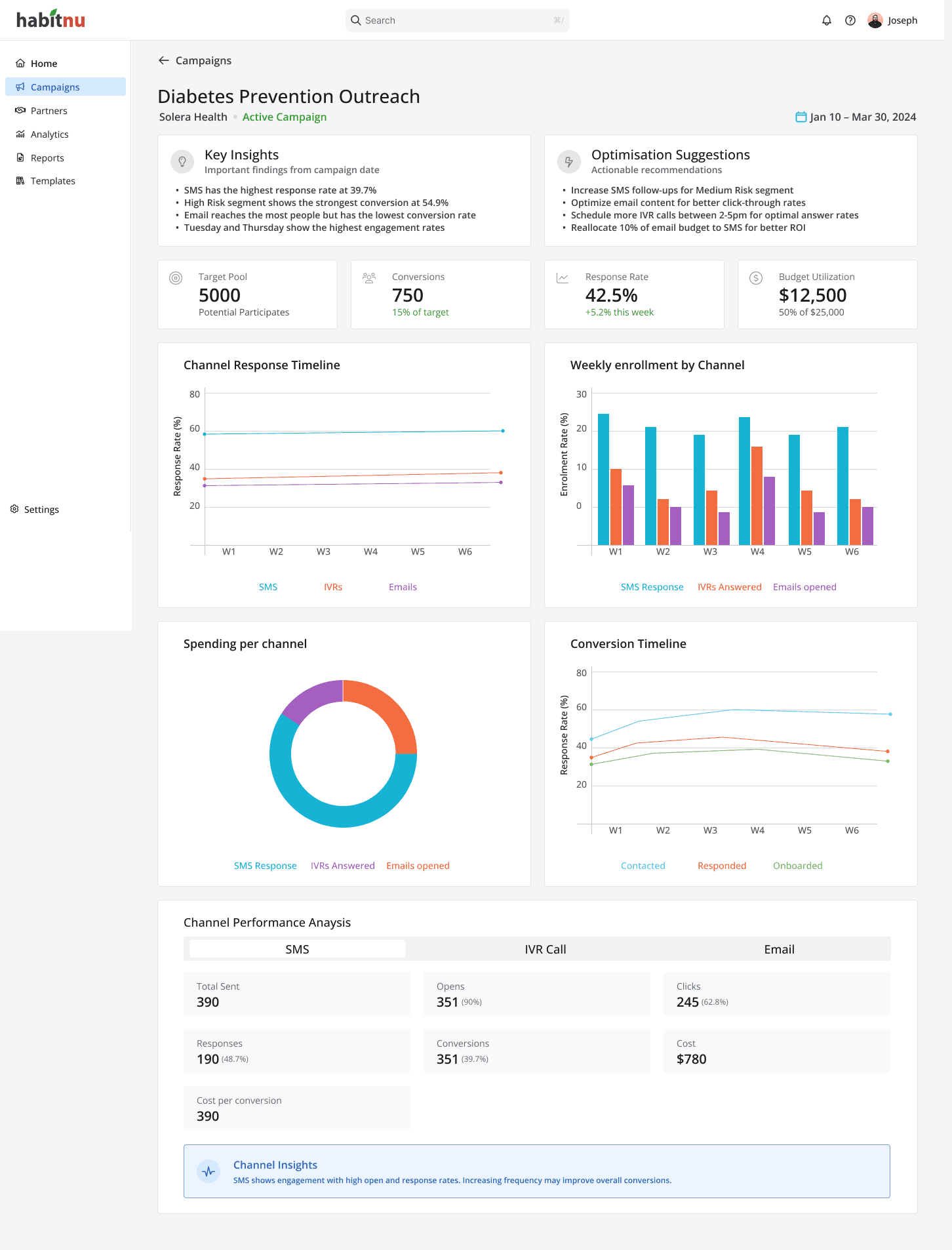Click the Templates books icon in sidebar
952x1250 pixels.
click(20, 181)
